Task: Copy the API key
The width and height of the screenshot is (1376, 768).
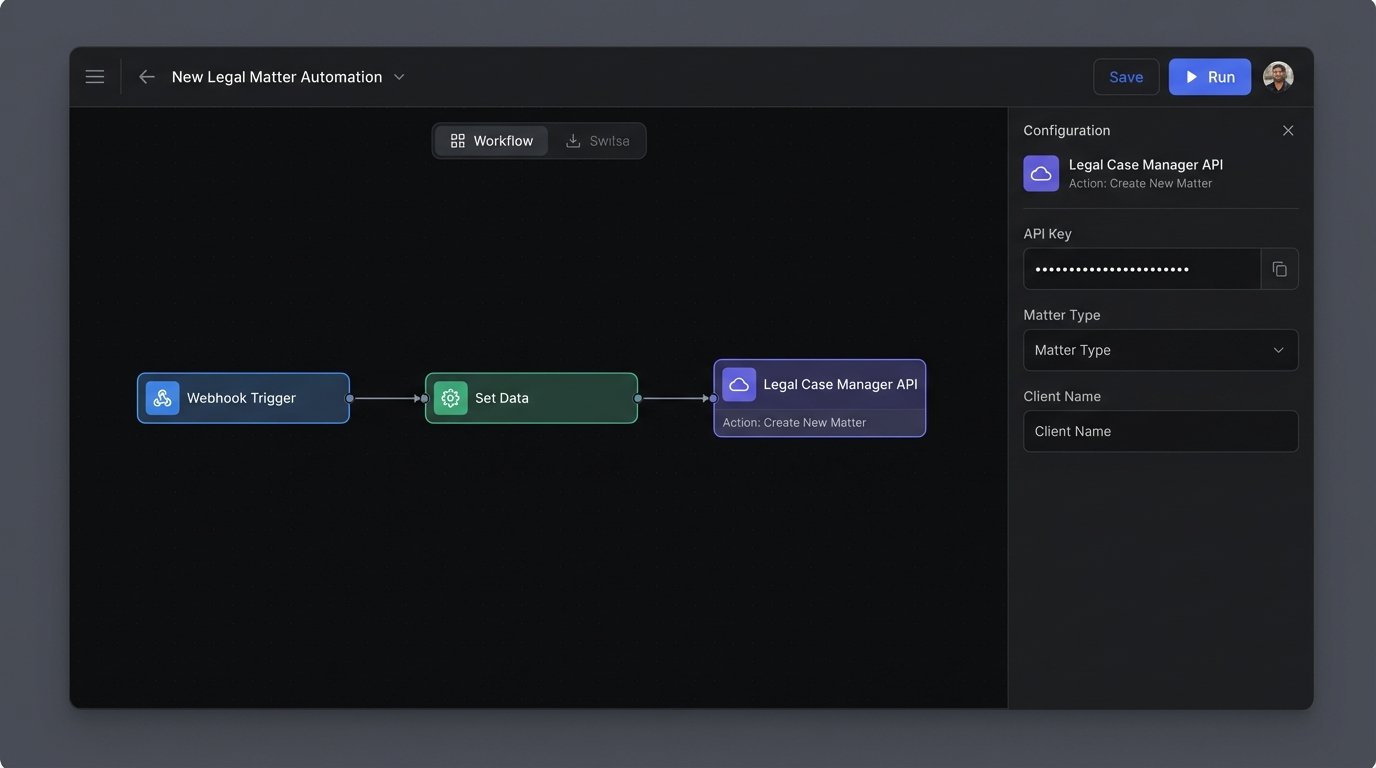Action: [x=1279, y=269]
